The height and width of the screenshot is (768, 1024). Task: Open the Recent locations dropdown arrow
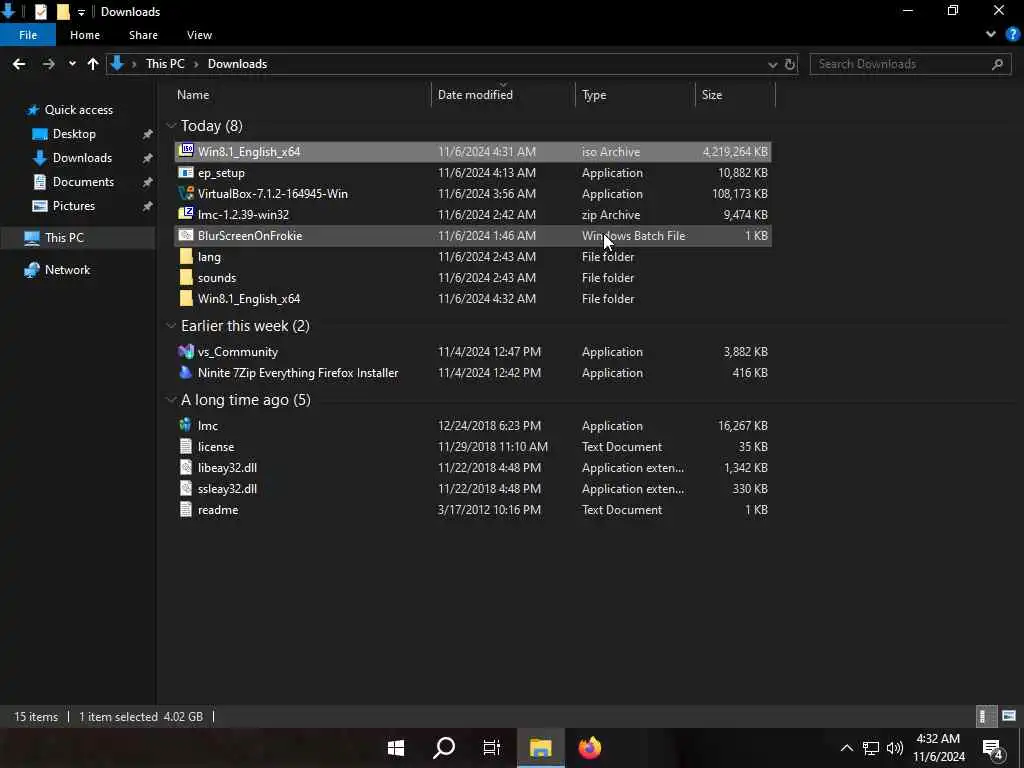tap(72, 64)
